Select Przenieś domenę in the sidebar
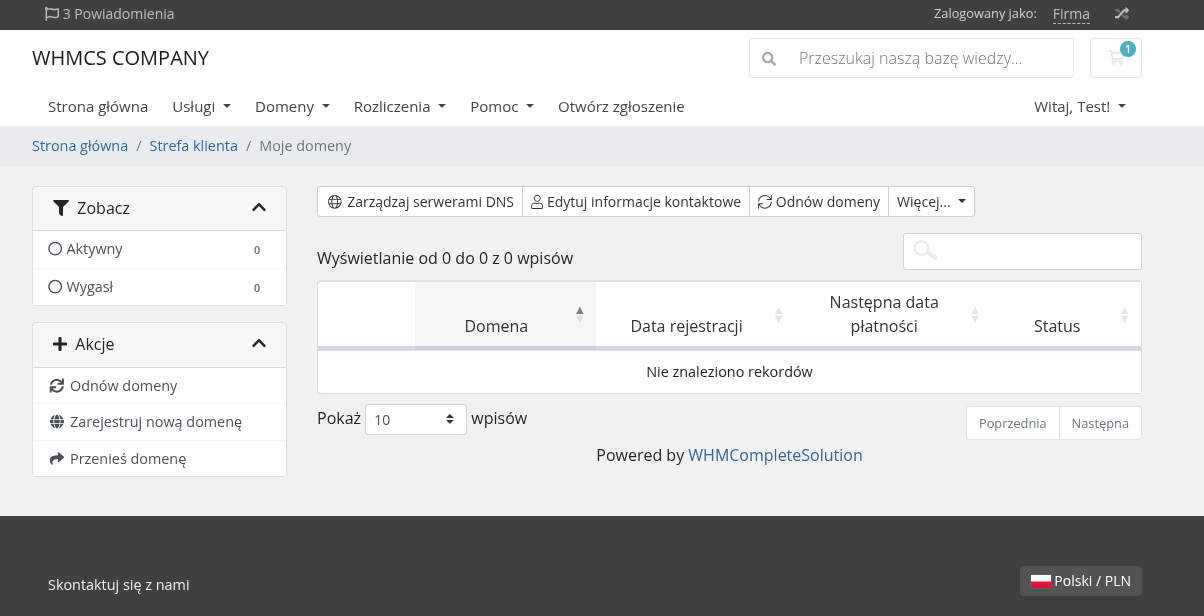Image resolution: width=1204 pixels, height=616 pixels. (x=127, y=459)
